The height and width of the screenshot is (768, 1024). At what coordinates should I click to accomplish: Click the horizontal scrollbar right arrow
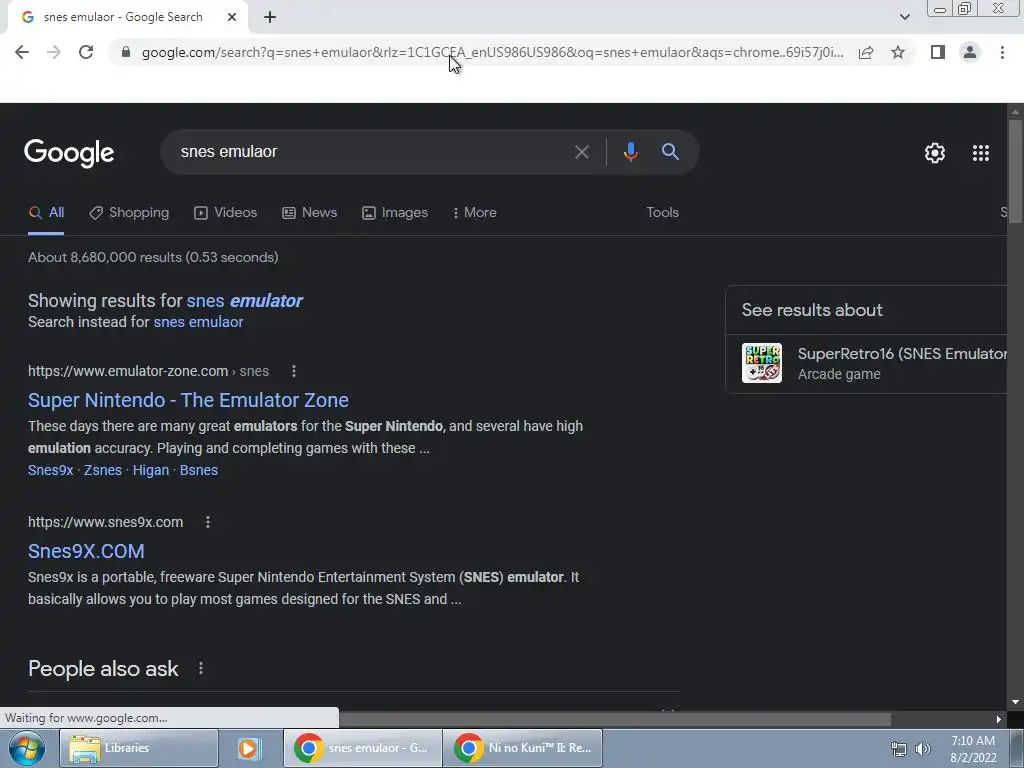(999, 719)
